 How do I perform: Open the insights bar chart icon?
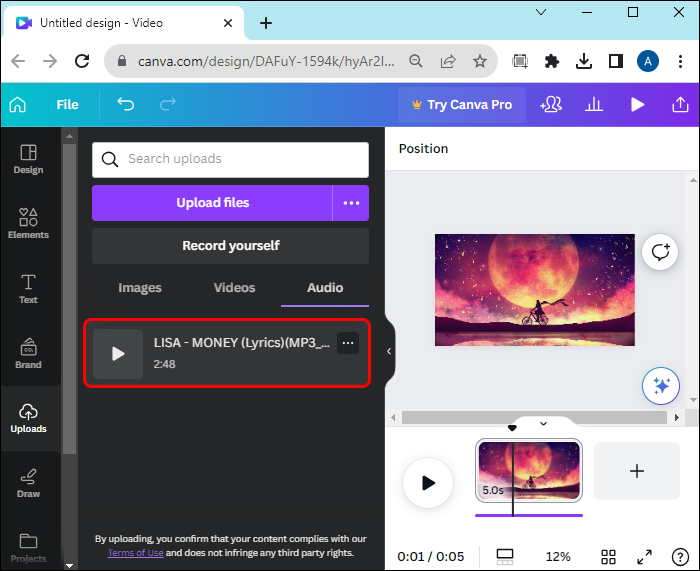pyautogui.click(x=594, y=105)
